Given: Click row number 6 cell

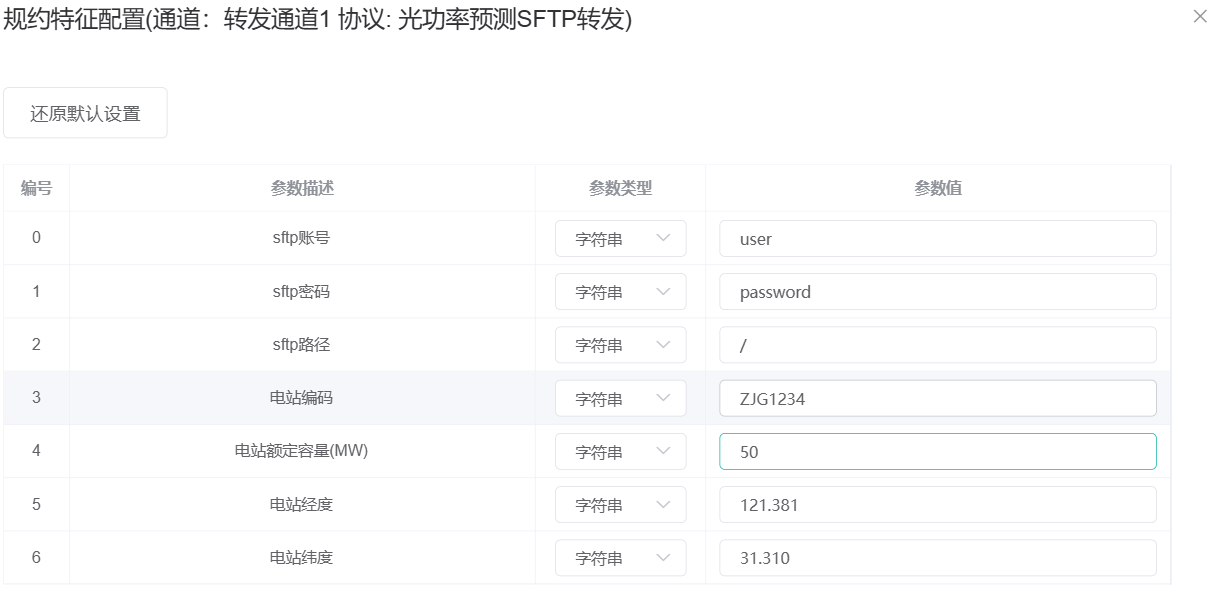Looking at the screenshot, I should point(36,557).
